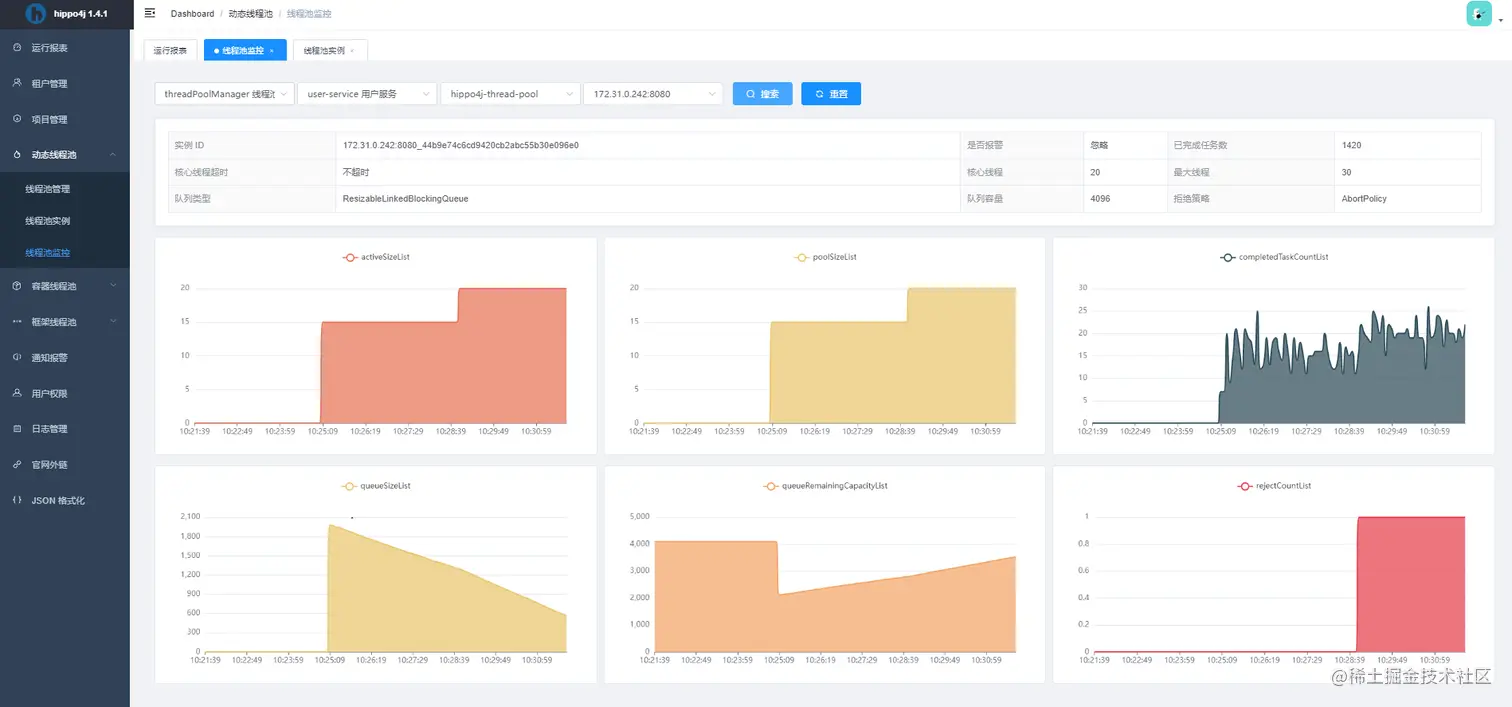Click the 重置 reset button
This screenshot has height=707, width=1512.
click(831, 94)
